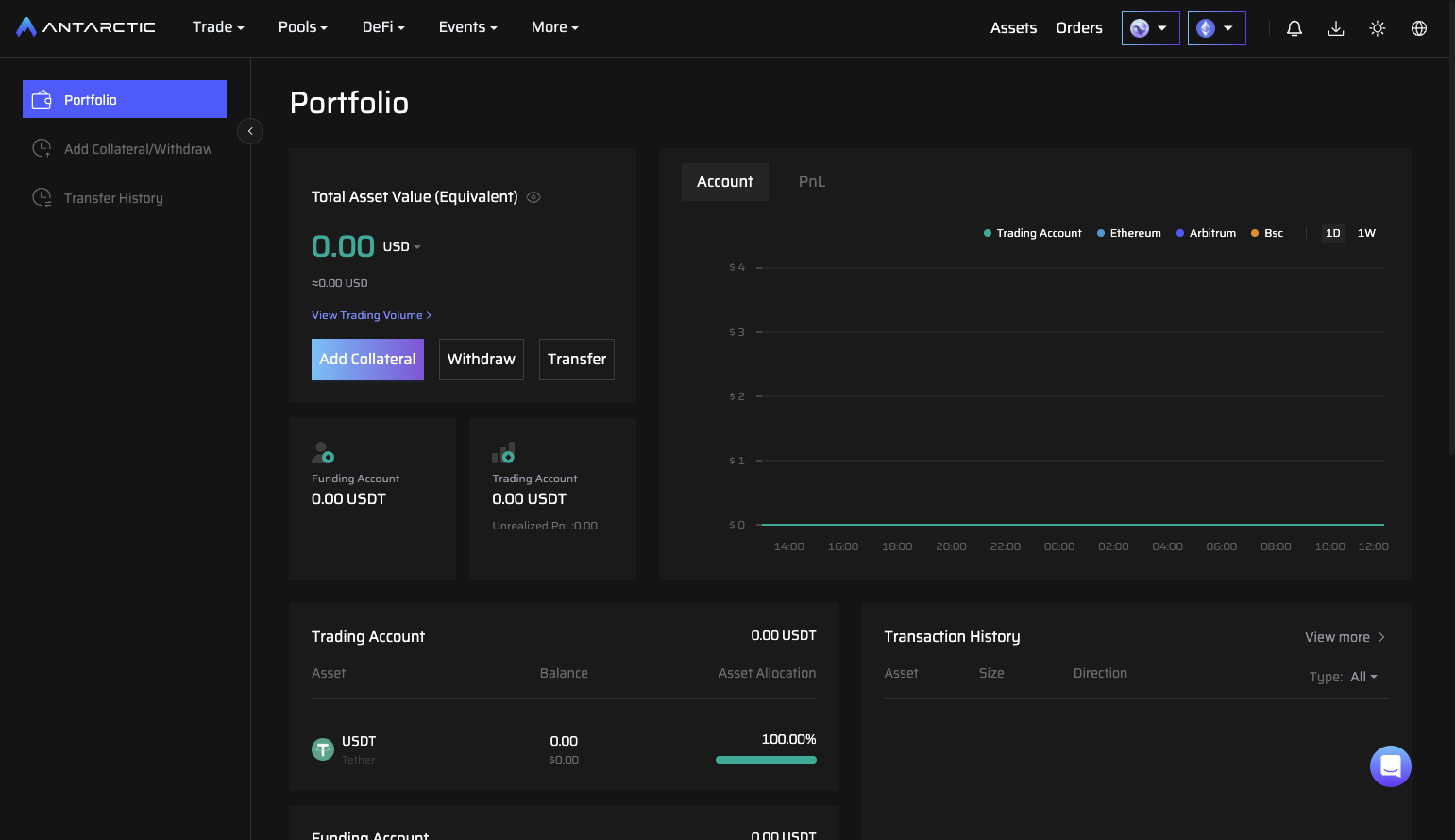Select the 1D chart range

(x=1333, y=233)
